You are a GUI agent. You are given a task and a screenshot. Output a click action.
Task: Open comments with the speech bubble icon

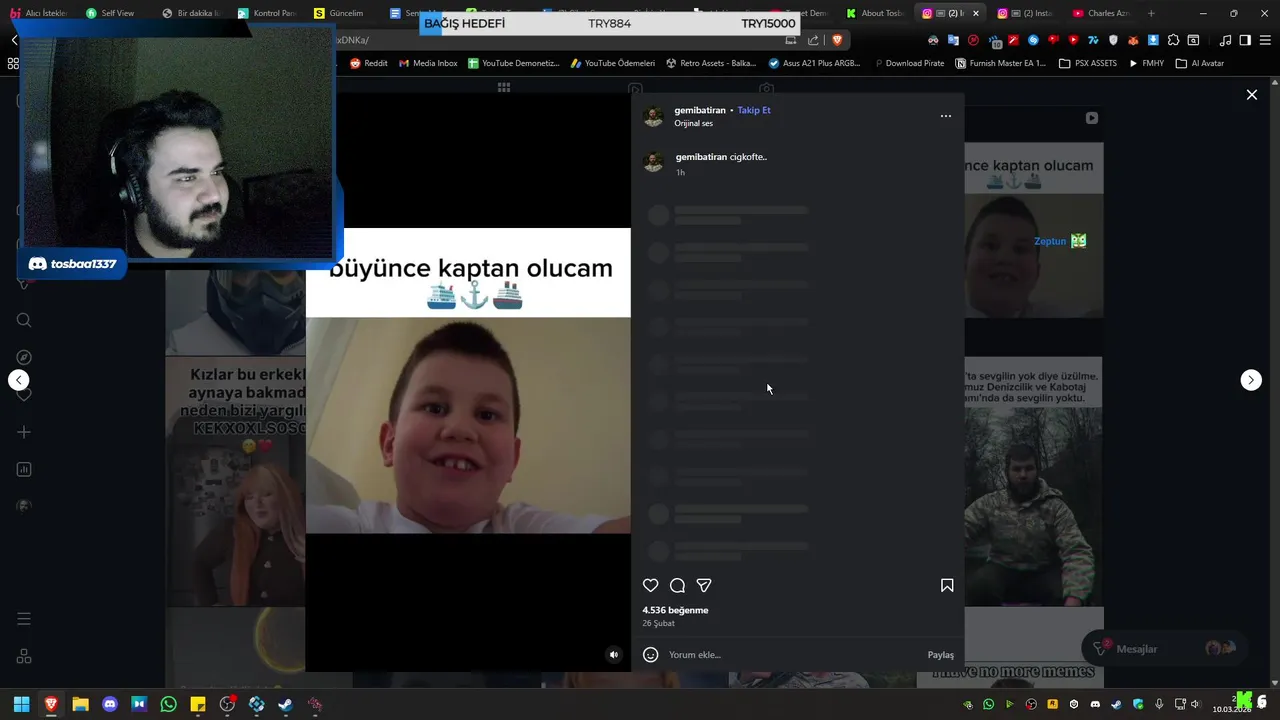coord(677,586)
